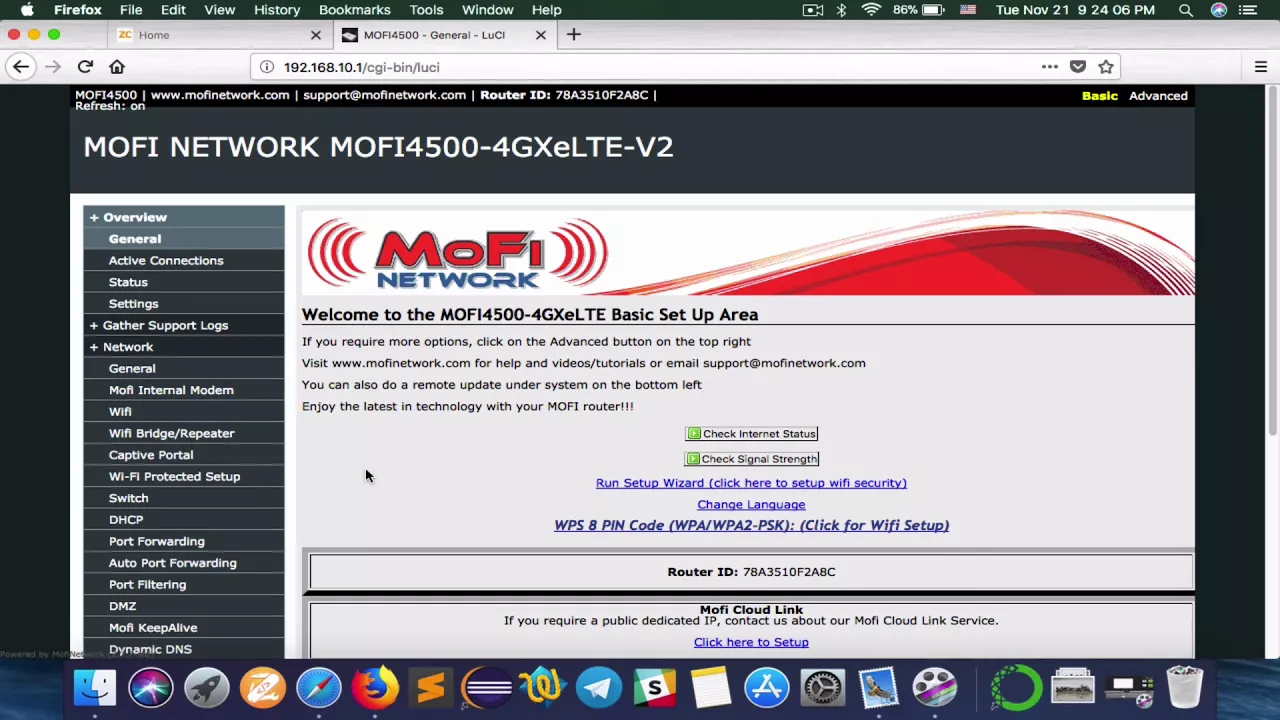The height and width of the screenshot is (720, 1280).
Task: Open DMZ settings
Action: pyautogui.click(x=184, y=606)
